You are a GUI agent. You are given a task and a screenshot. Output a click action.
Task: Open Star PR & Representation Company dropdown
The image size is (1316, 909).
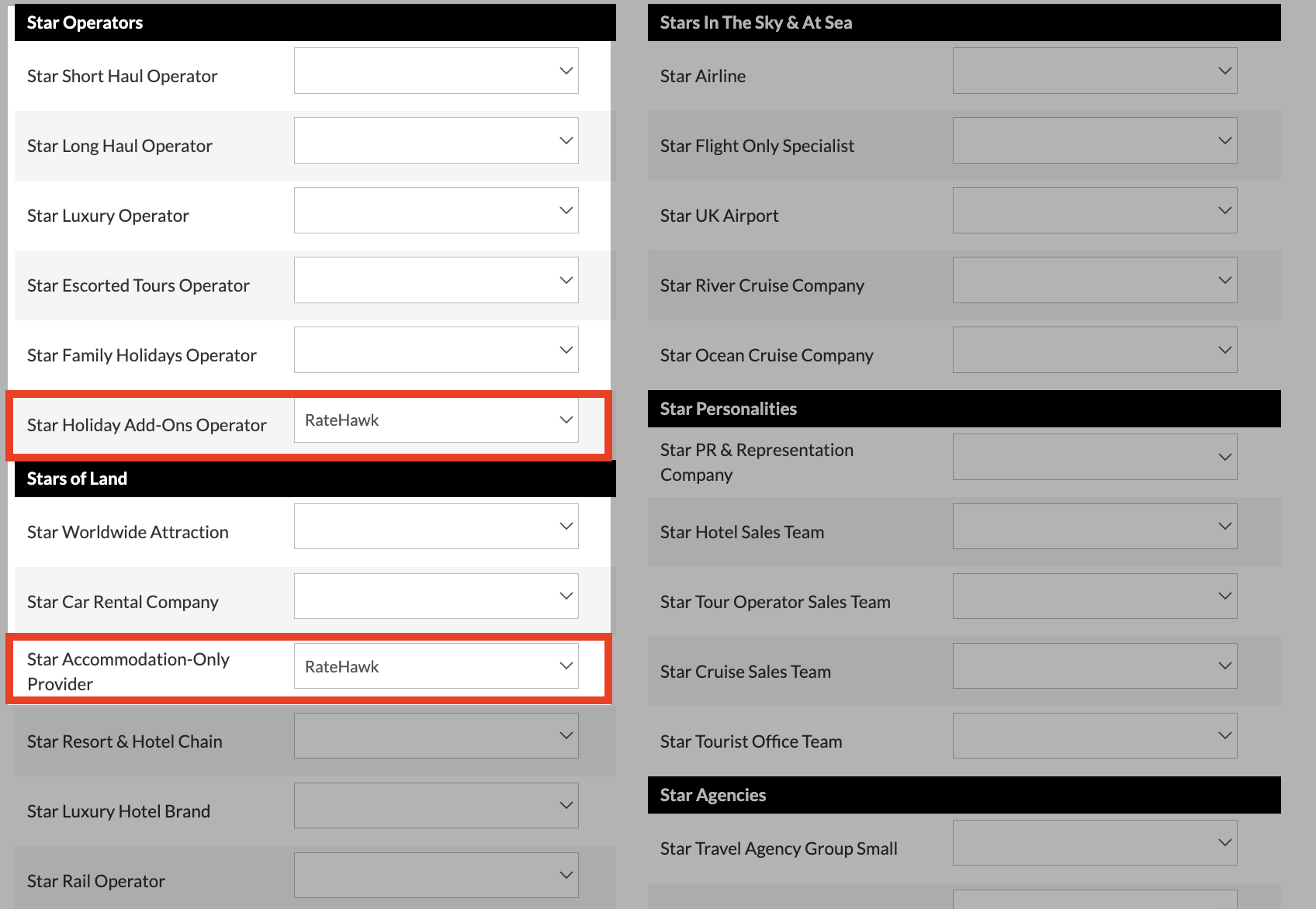coord(1094,457)
